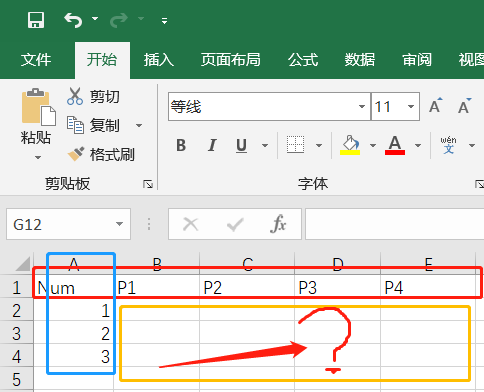Click the 粘贴 clipboard icon
484x392 pixels.
tap(38, 107)
